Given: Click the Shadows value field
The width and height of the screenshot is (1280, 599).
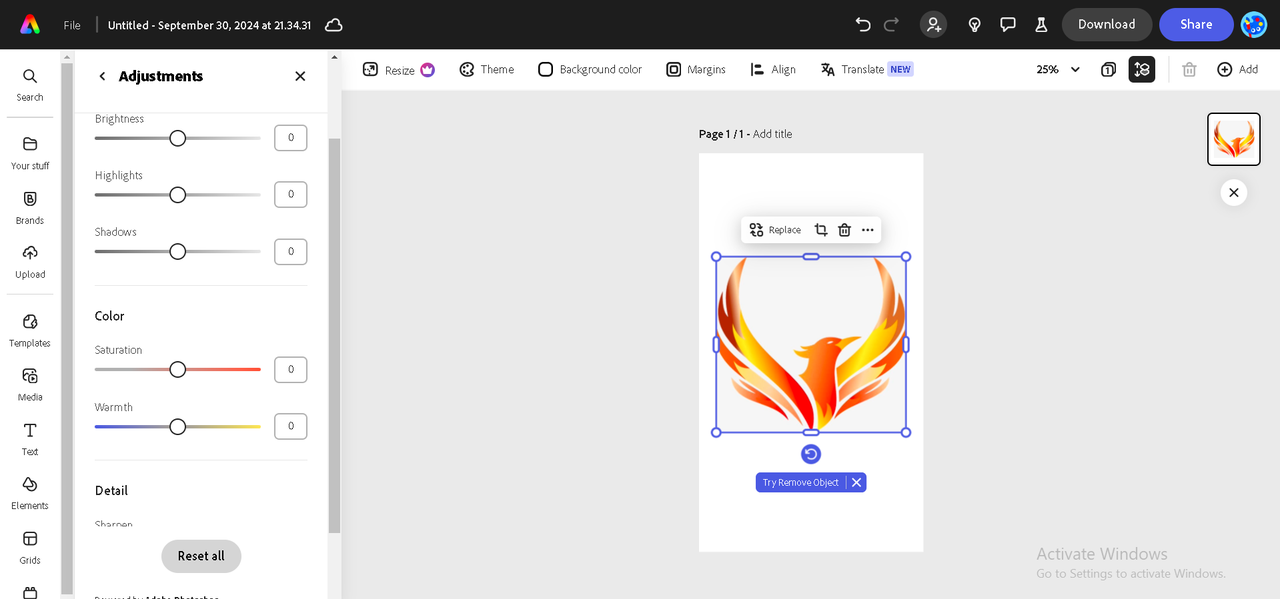Looking at the screenshot, I should click(291, 251).
